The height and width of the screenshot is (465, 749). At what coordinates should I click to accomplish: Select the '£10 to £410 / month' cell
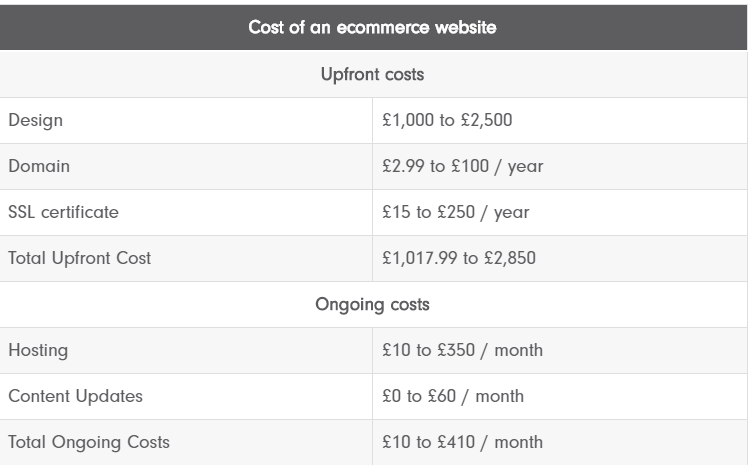(x=462, y=442)
